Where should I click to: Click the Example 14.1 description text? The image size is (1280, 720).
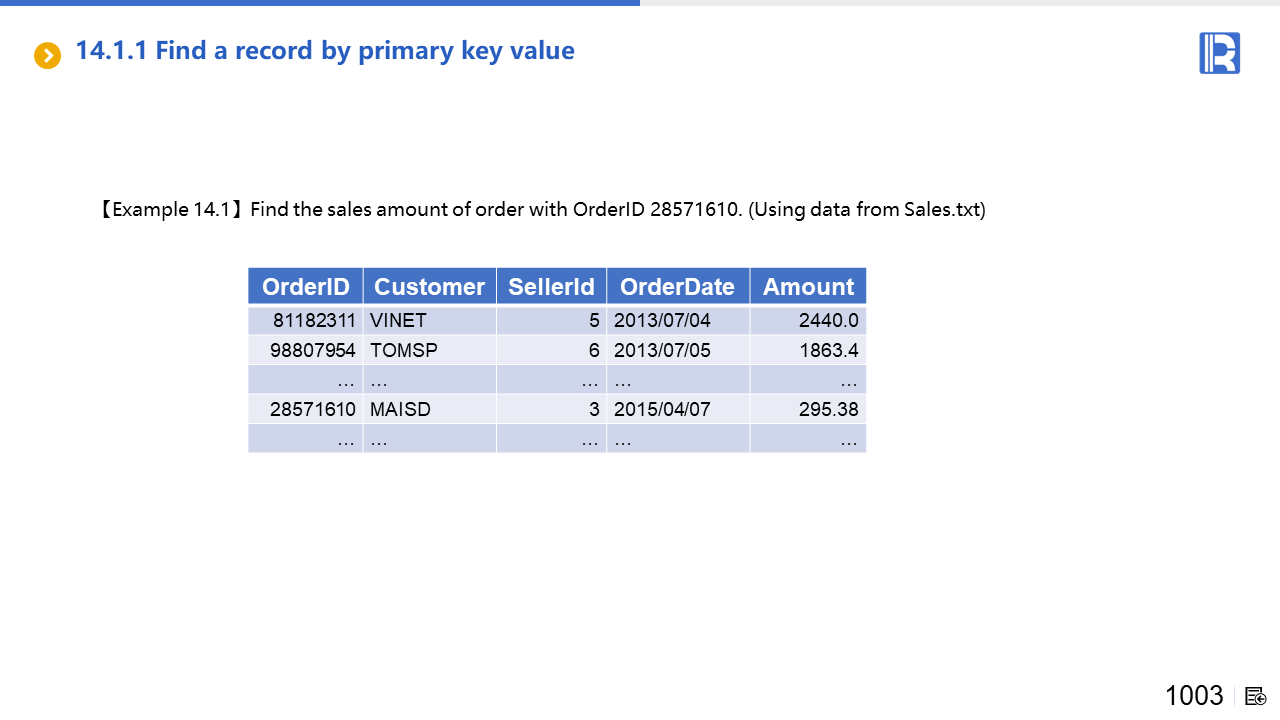tap(541, 210)
